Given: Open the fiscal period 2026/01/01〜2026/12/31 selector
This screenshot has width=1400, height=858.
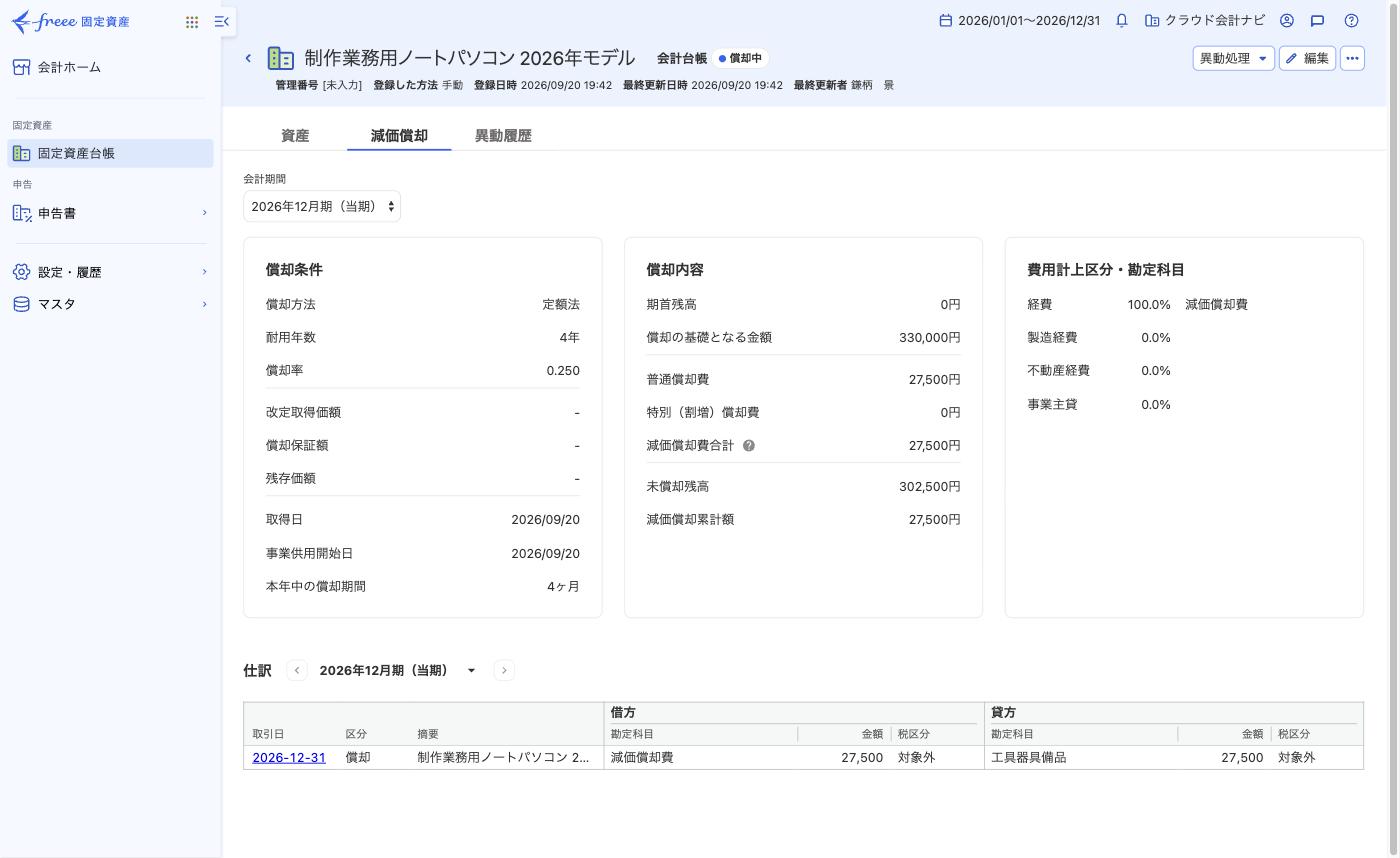Looking at the screenshot, I should 1019,20.
